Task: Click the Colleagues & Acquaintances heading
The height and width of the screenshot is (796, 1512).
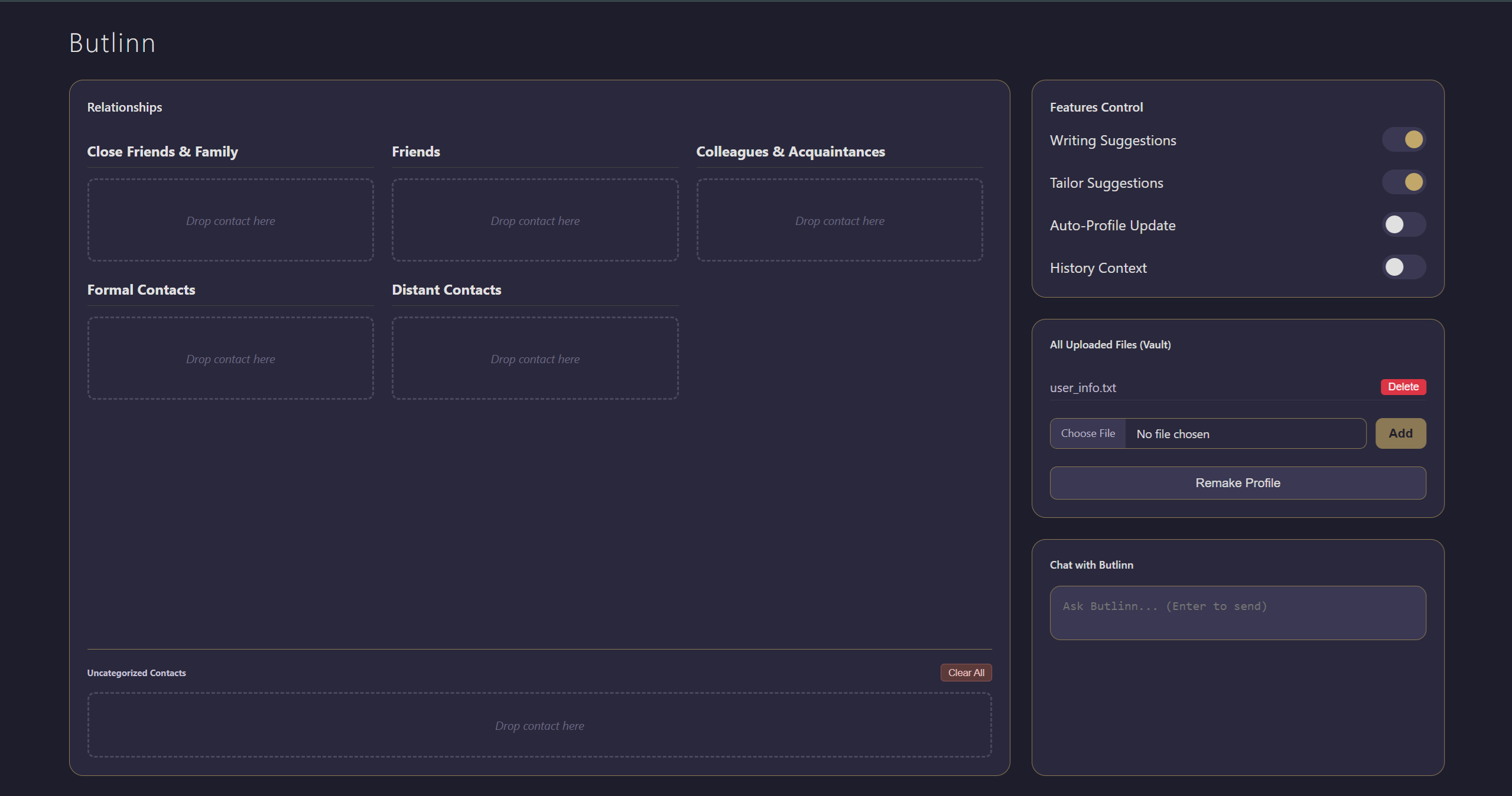Action: pos(790,152)
